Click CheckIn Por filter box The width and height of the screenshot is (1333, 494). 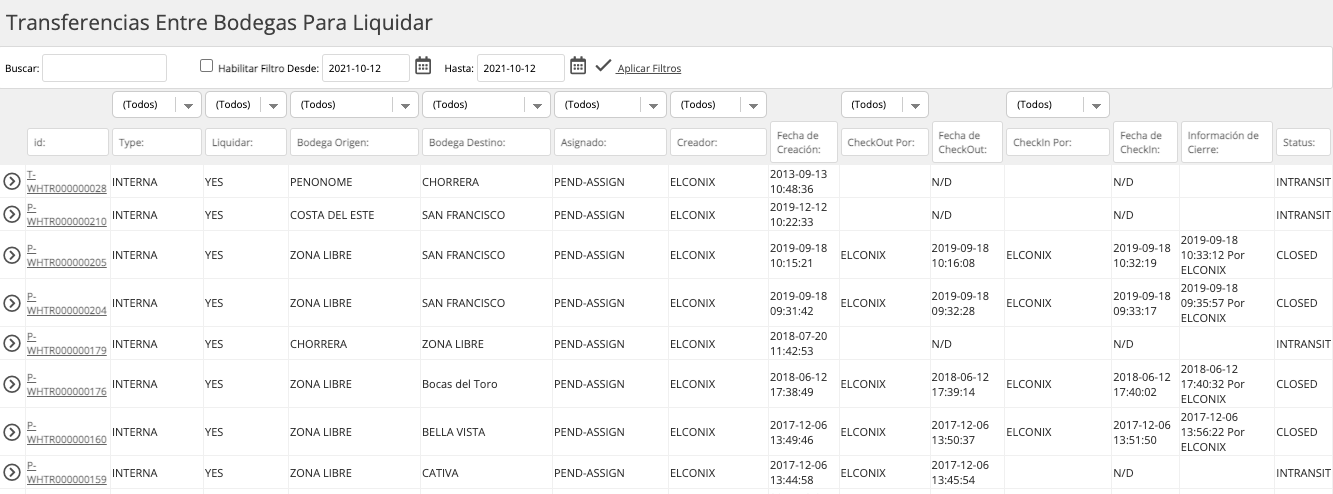point(1058,142)
